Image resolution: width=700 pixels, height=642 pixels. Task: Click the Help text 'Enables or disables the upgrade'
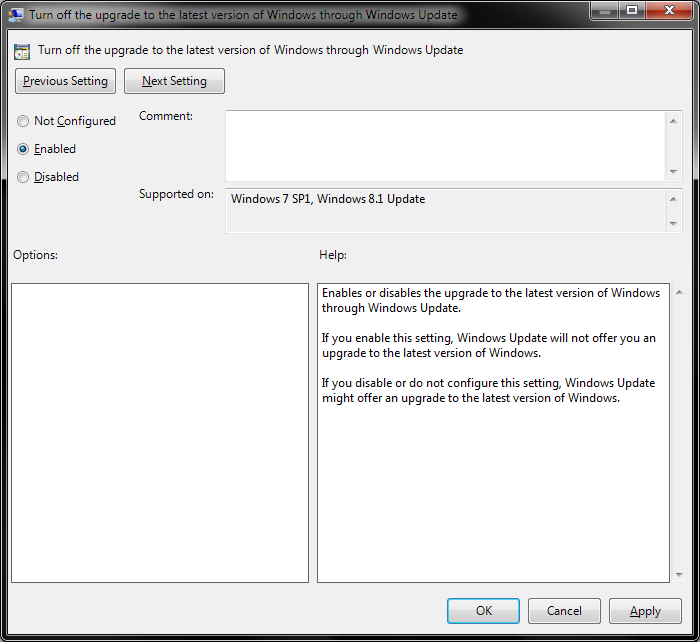point(491,300)
